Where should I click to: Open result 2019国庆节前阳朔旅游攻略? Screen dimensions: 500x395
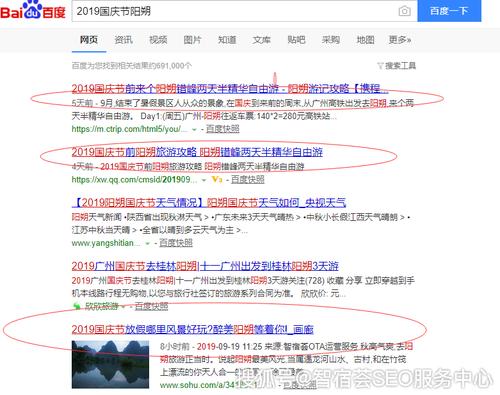(197, 152)
